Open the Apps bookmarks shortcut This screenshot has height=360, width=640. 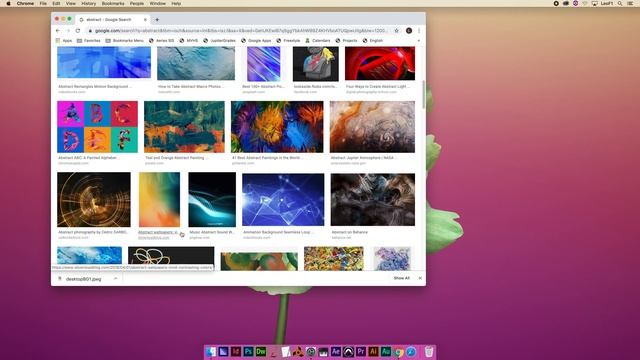pos(64,41)
